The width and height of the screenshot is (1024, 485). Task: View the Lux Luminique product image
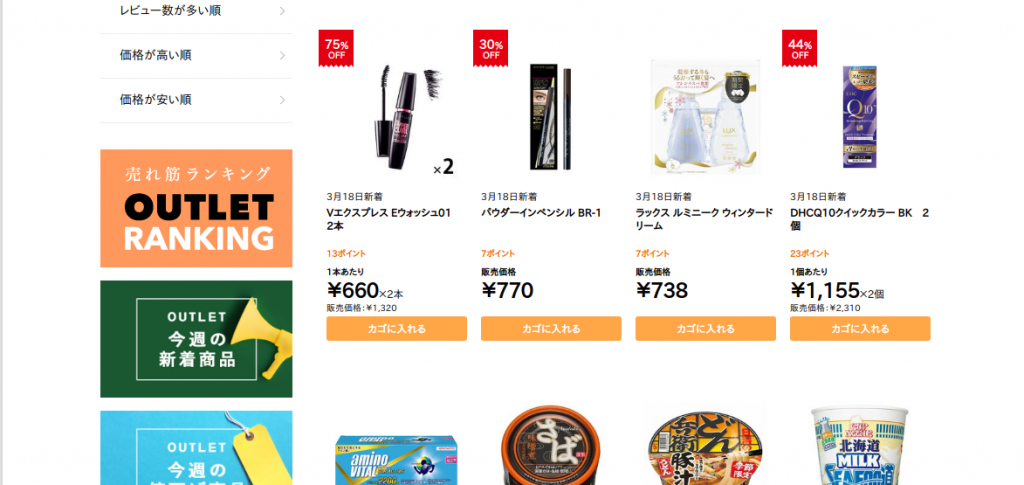click(x=705, y=117)
